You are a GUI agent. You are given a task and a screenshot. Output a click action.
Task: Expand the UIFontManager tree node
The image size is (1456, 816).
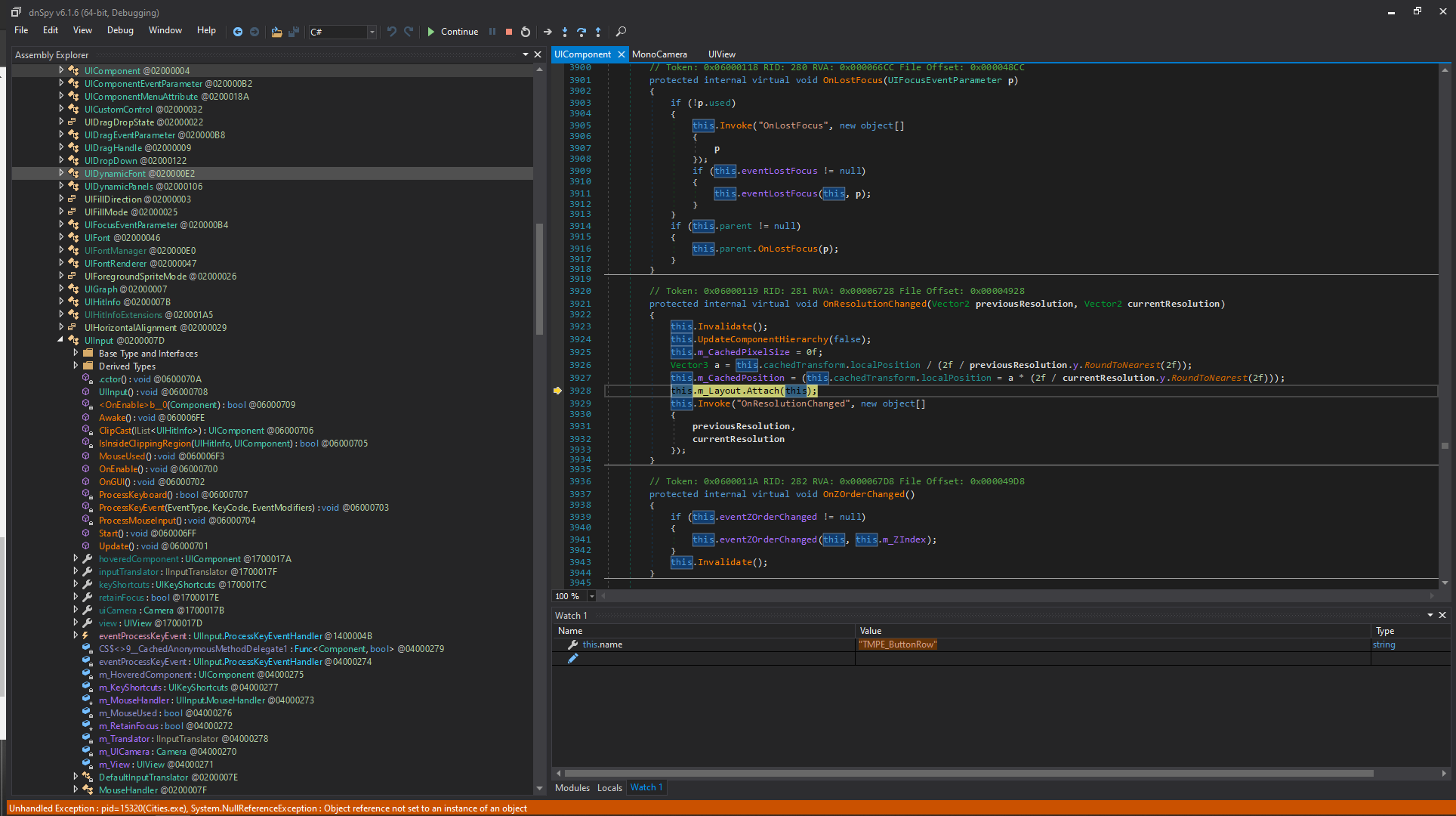pyautogui.click(x=61, y=250)
